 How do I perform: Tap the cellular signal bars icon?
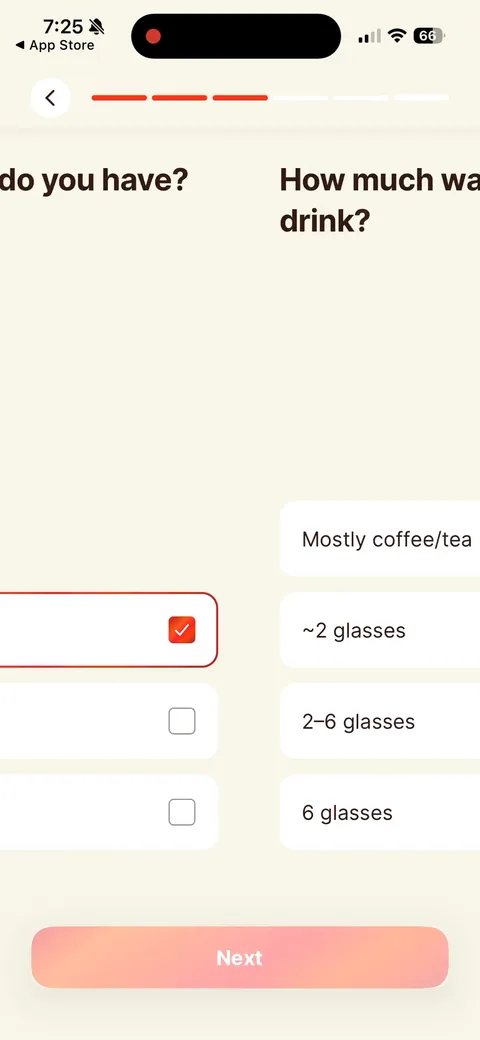point(369,36)
